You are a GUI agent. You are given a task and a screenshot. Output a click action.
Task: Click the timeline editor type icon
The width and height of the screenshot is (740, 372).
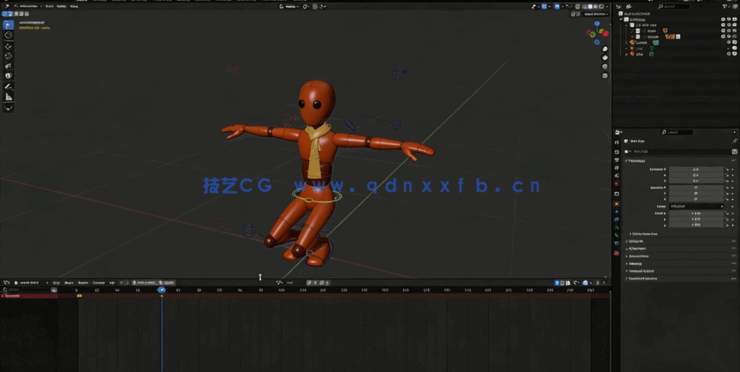click(8, 283)
